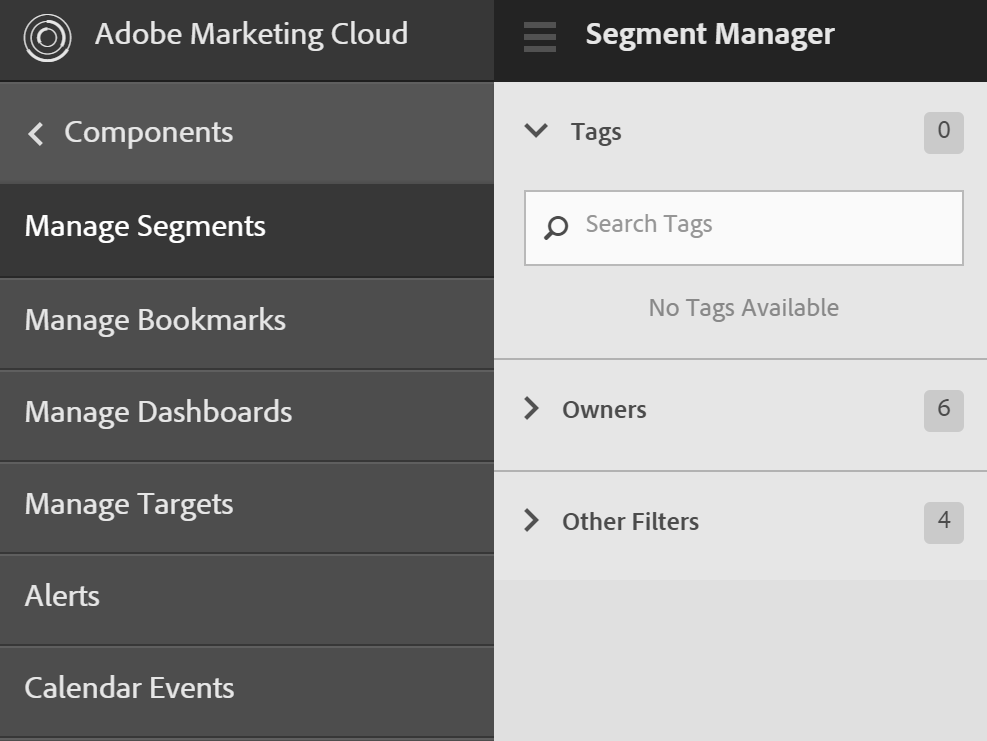Collapse the Tags section using its chevron
Screen dimensions: 987x741
[x=536, y=131]
